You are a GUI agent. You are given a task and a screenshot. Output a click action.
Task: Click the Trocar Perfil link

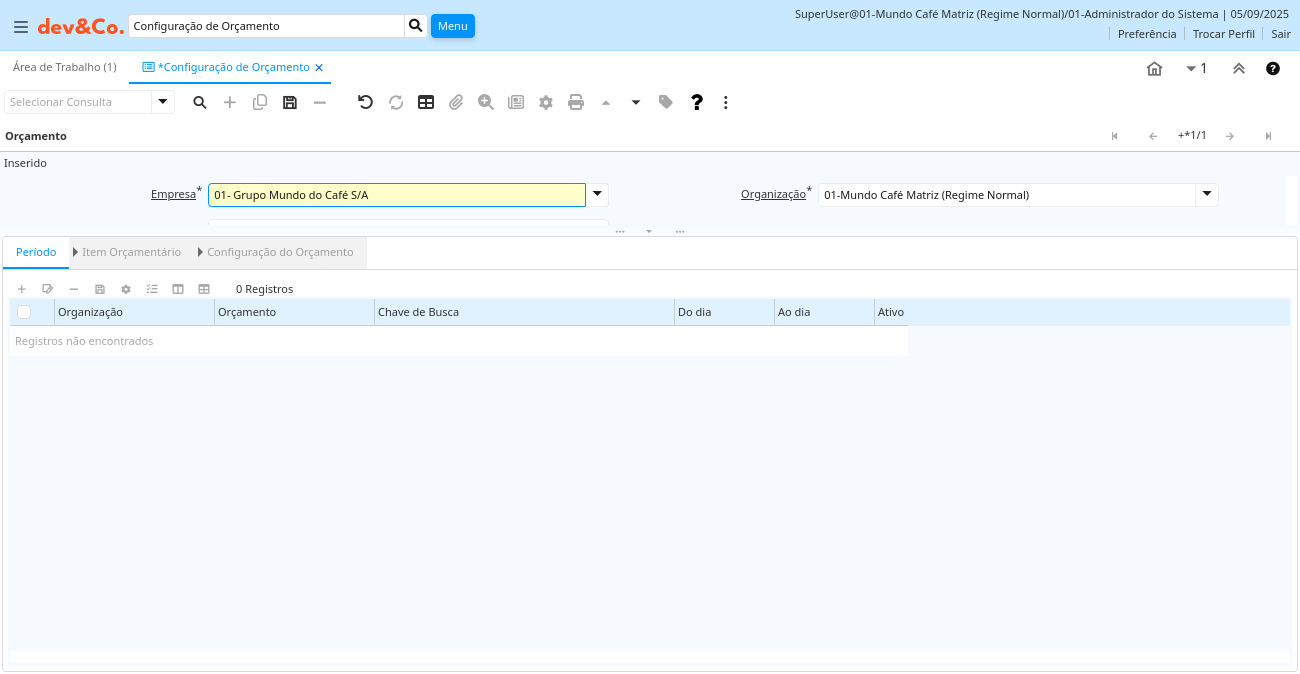coord(1223,34)
